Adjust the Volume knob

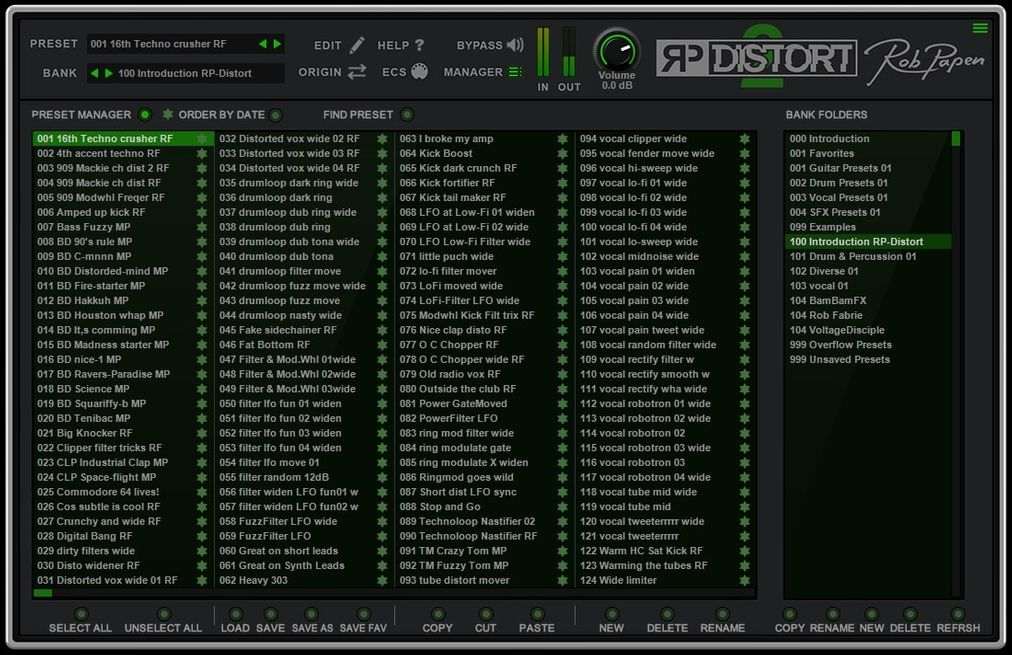617,48
